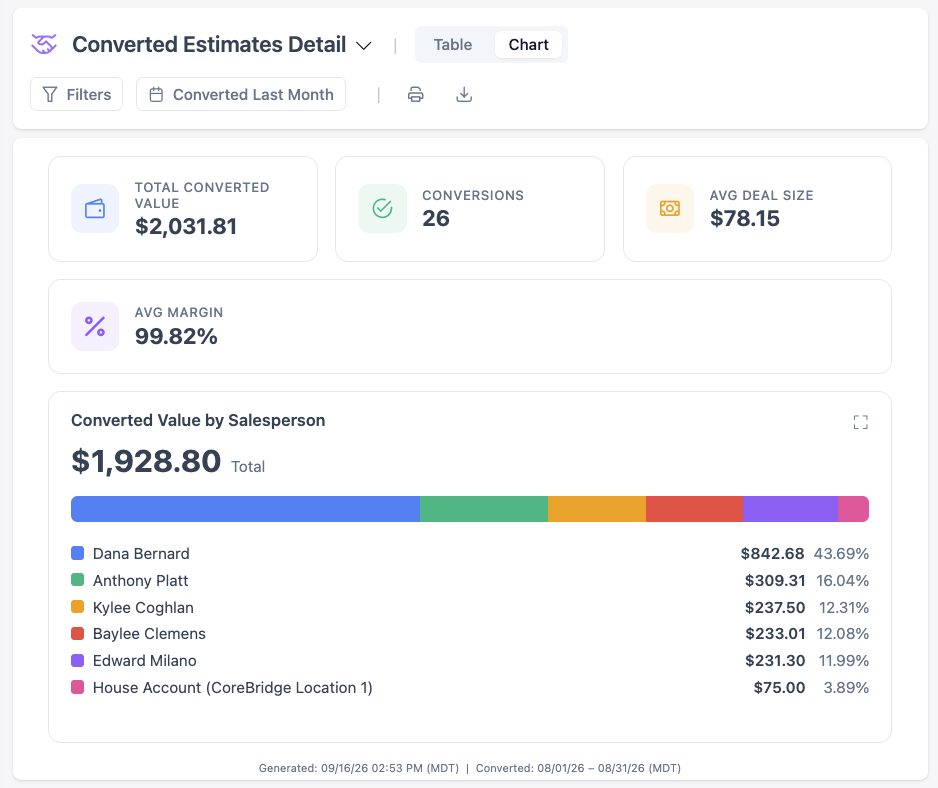Select the Chart tab
Image resolution: width=938 pixels, height=788 pixels.
tap(528, 45)
